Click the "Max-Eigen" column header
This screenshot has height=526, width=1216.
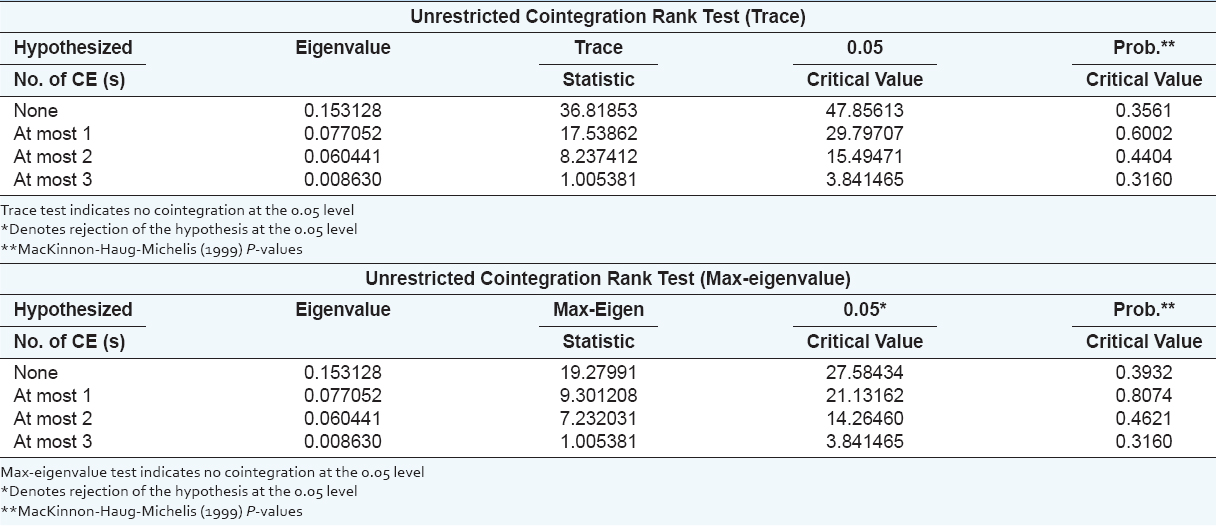click(x=598, y=310)
